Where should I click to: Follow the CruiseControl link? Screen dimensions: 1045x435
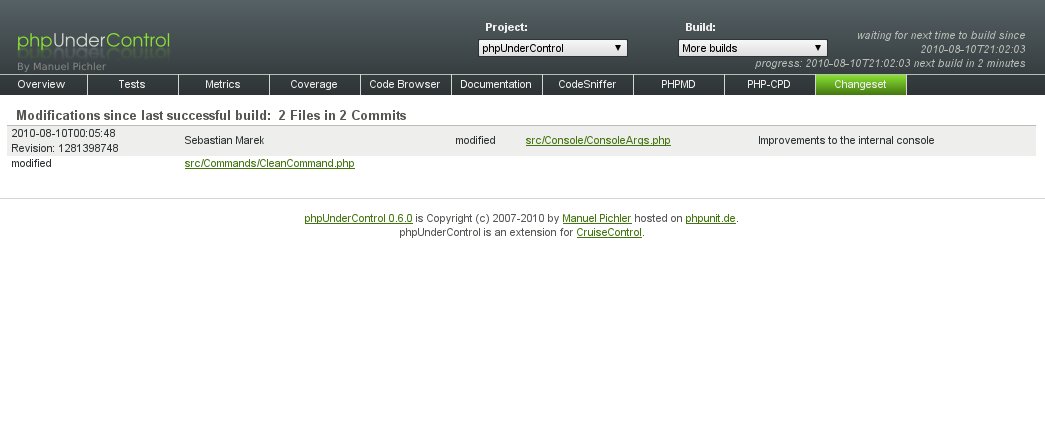click(x=608, y=232)
